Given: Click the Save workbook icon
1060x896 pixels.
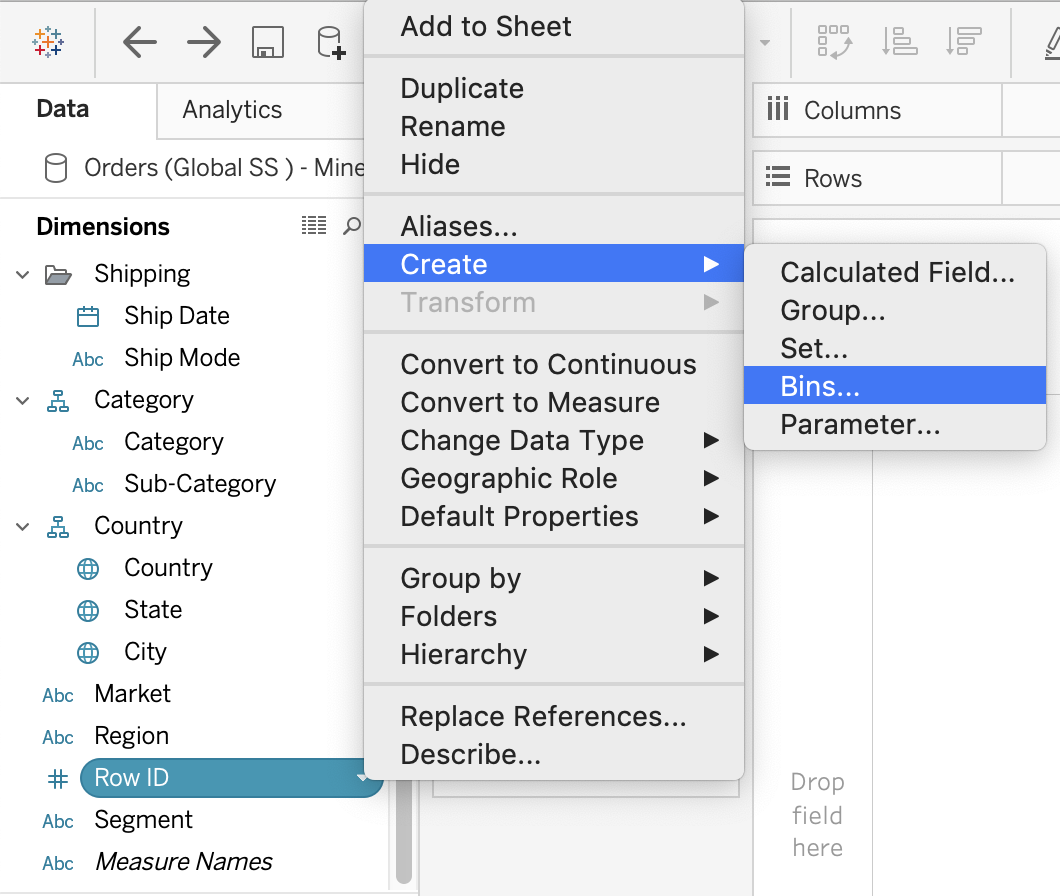Looking at the screenshot, I should (x=267, y=42).
